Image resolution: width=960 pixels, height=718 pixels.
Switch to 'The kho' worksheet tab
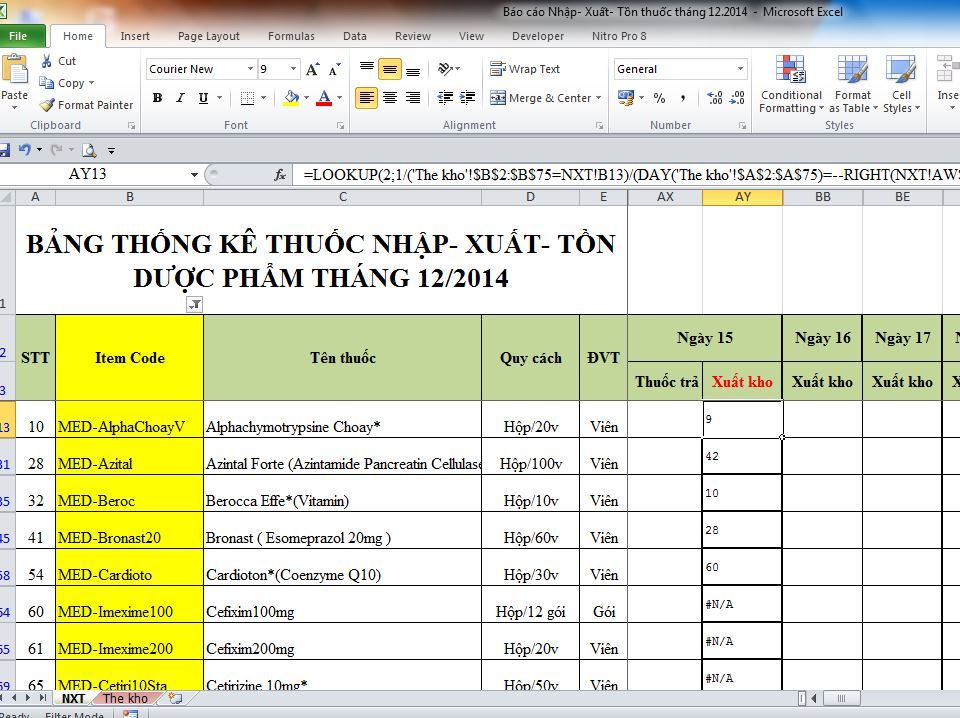point(126,698)
